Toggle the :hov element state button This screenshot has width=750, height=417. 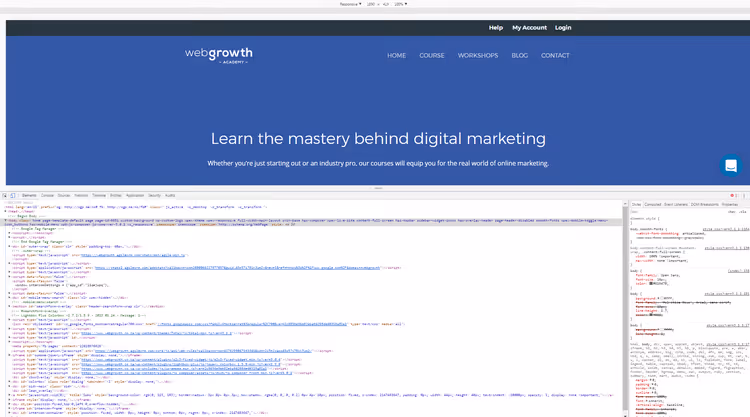pyautogui.click(x=732, y=211)
